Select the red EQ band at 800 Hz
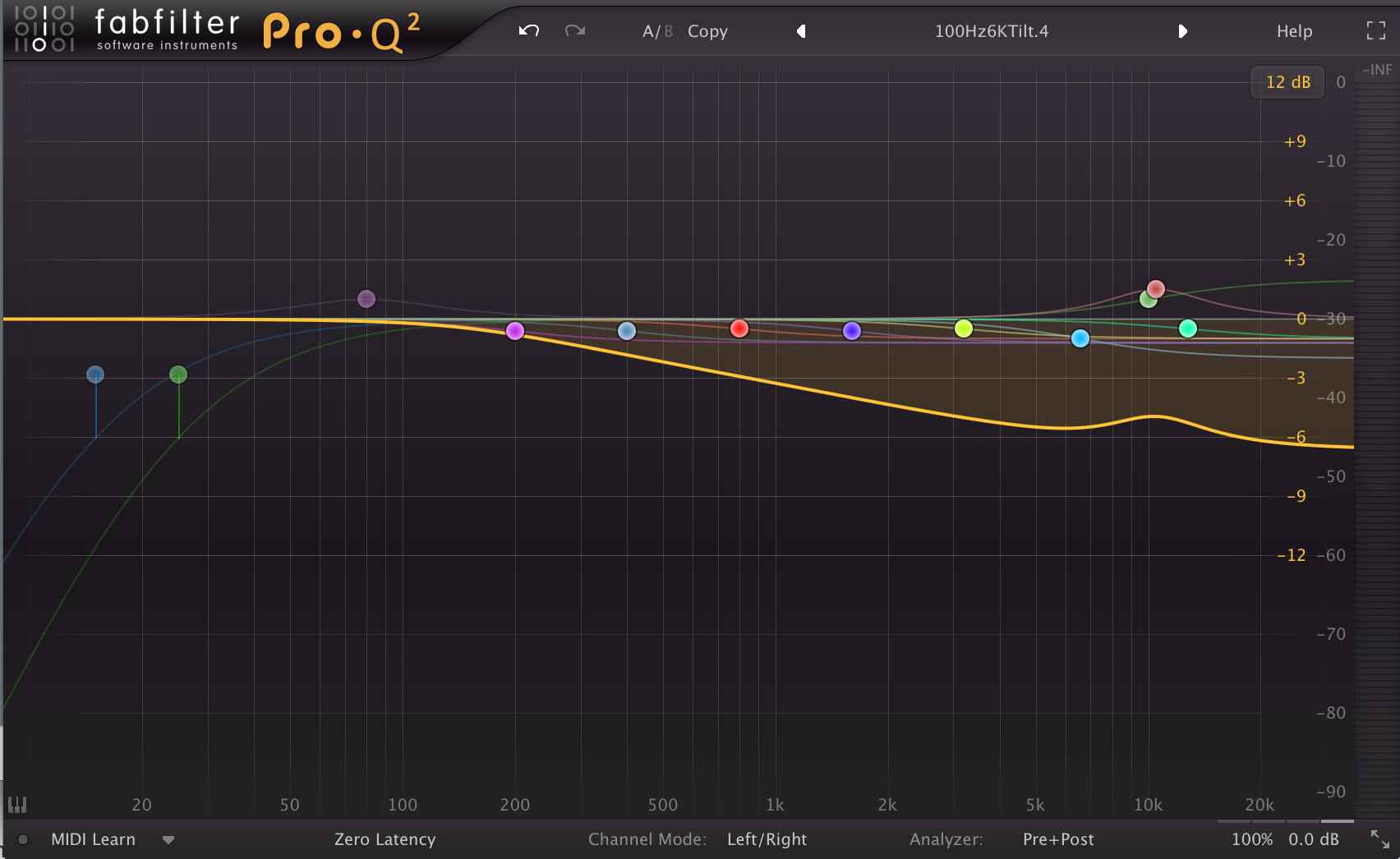The height and width of the screenshot is (859, 1400). 739,328
